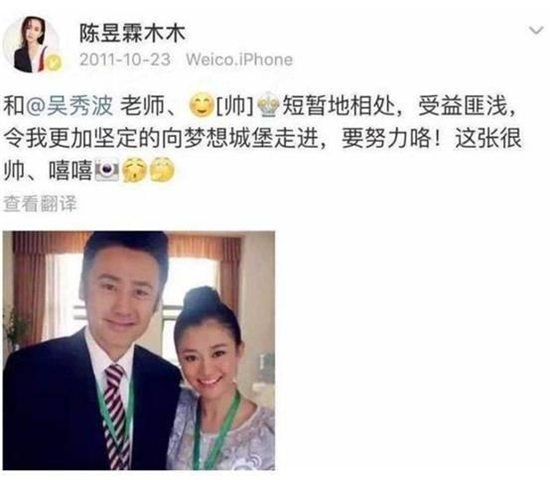Tap the text 受益匪浅 in the post

(x=463, y=105)
